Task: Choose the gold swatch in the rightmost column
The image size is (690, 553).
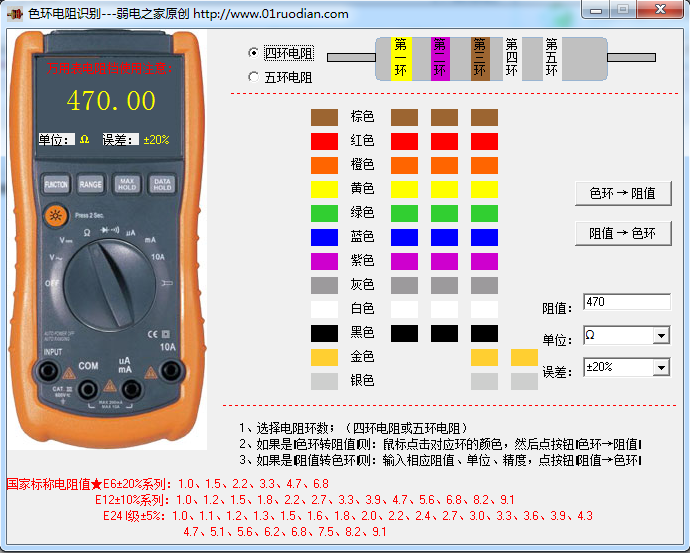Action: point(524,357)
